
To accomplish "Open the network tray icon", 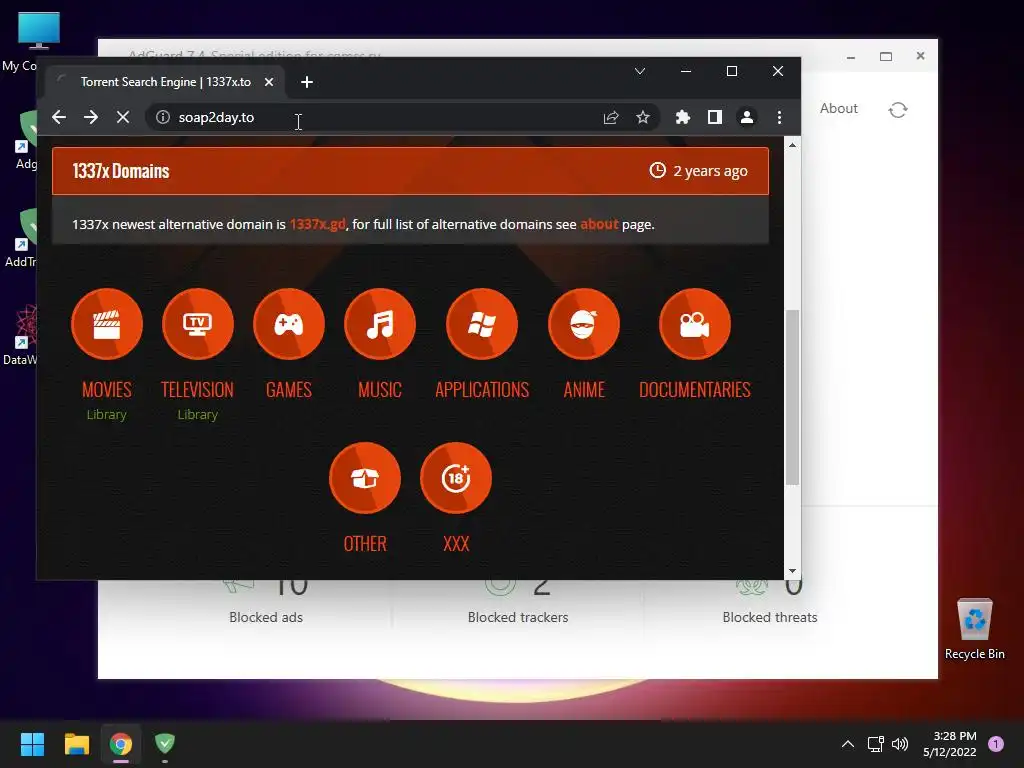I will [875, 744].
